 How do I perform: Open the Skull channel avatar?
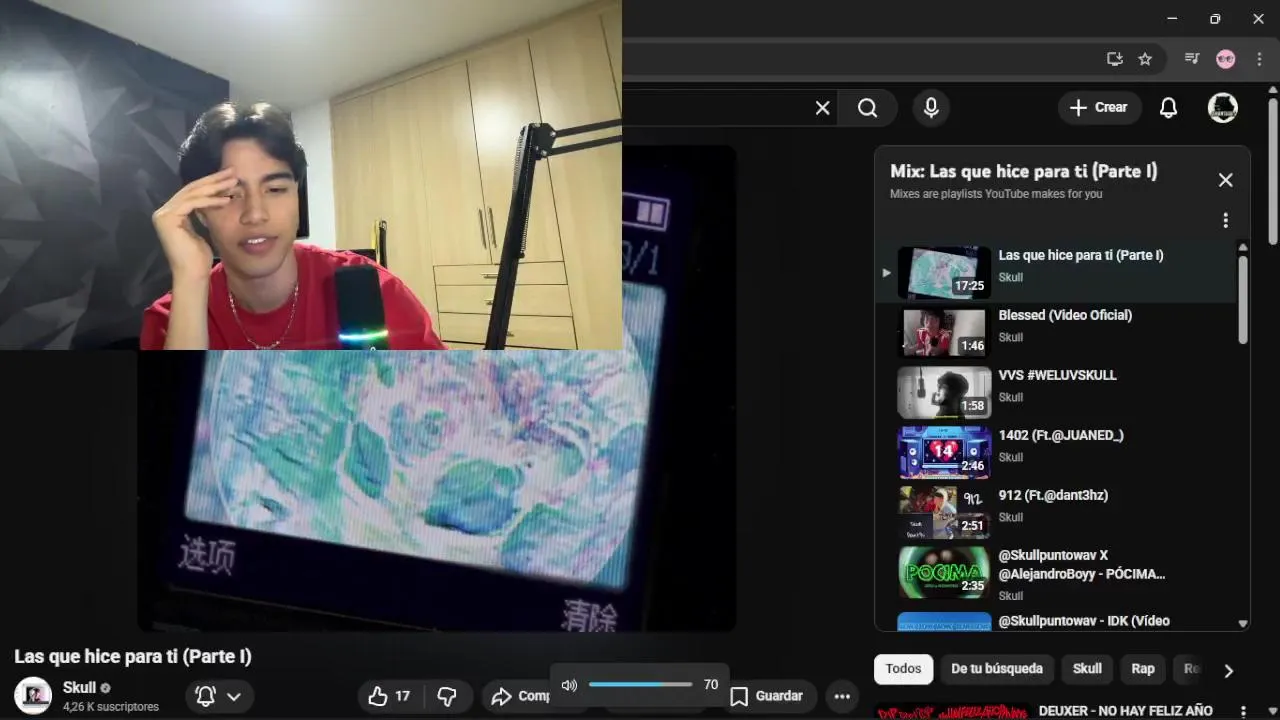point(33,695)
